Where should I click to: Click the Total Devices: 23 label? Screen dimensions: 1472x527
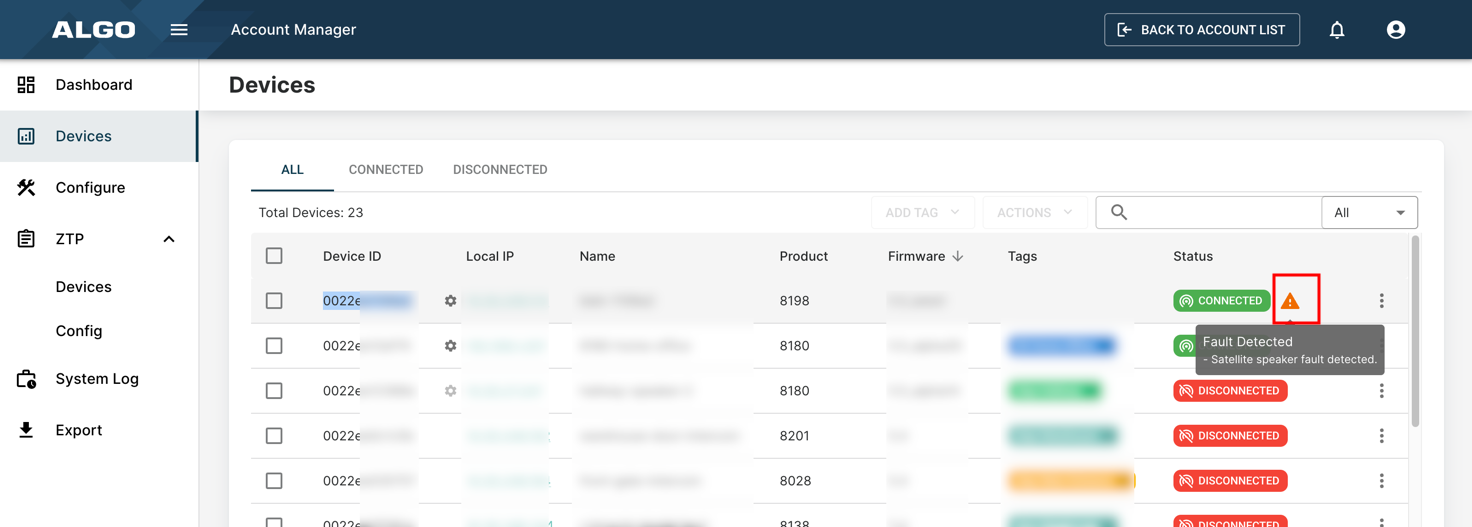311,213
